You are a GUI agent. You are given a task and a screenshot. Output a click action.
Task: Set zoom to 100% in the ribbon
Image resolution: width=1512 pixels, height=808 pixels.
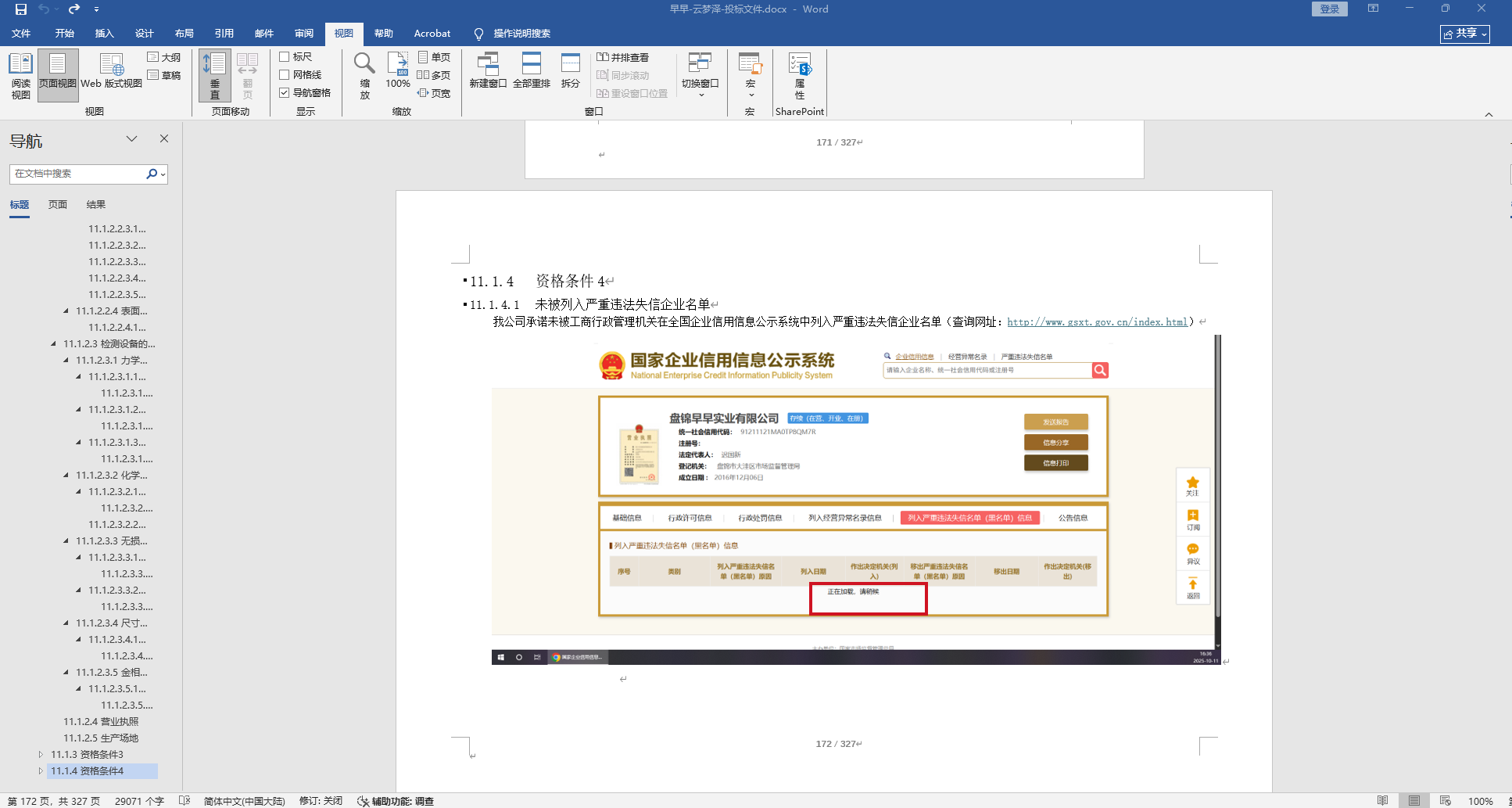(x=398, y=71)
